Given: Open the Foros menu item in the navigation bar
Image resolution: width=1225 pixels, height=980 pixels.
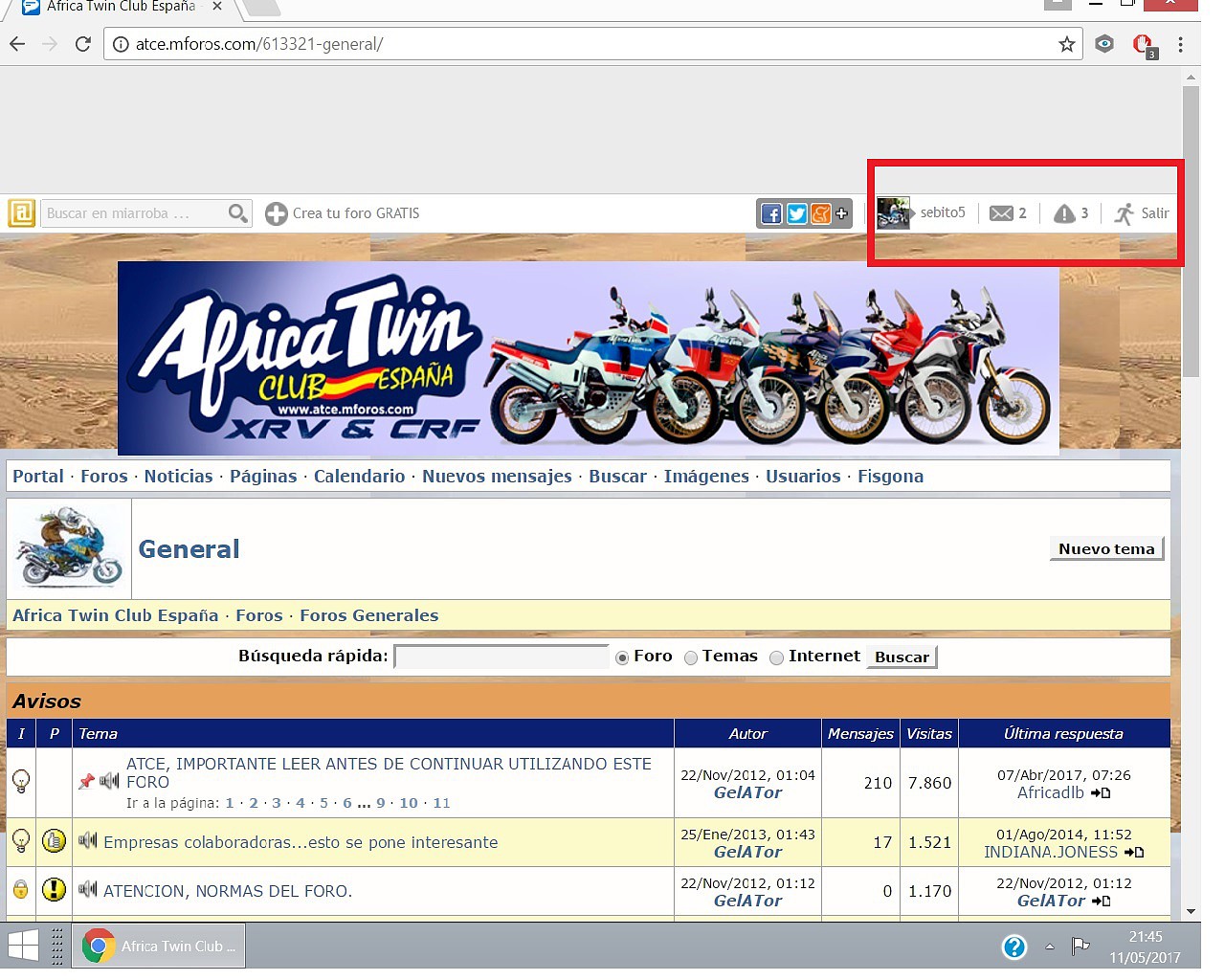Looking at the screenshot, I should click(104, 477).
